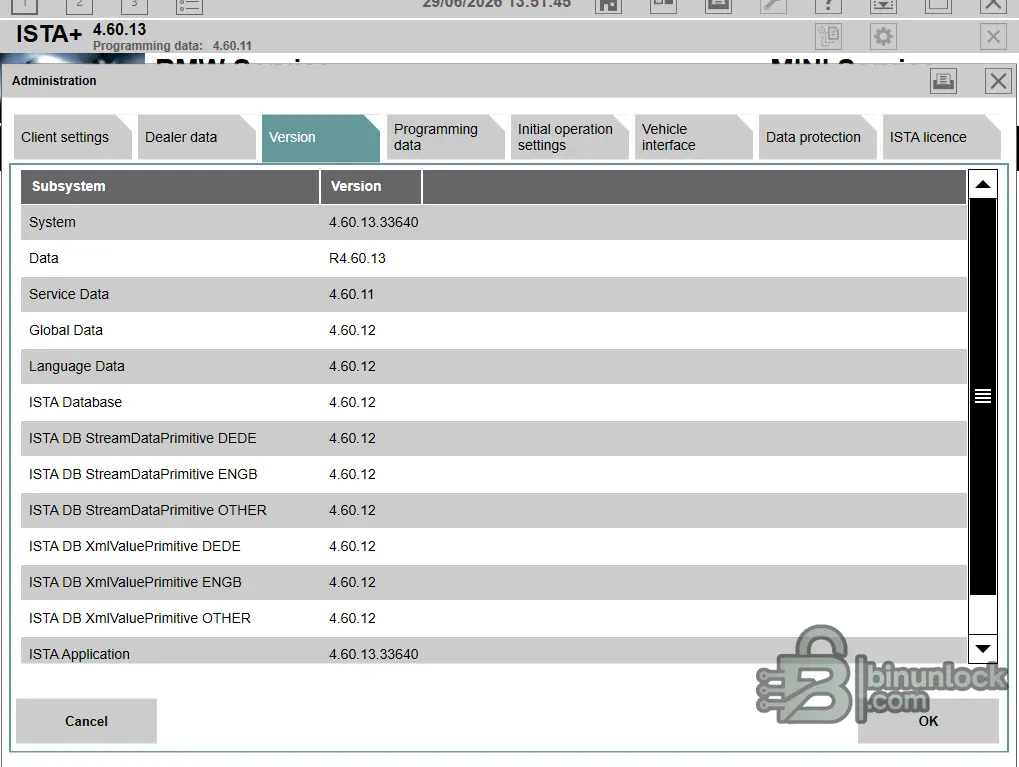The width and height of the screenshot is (1019, 767).
Task: Open the wrench tool icon in top bar
Action: tap(773, 5)
